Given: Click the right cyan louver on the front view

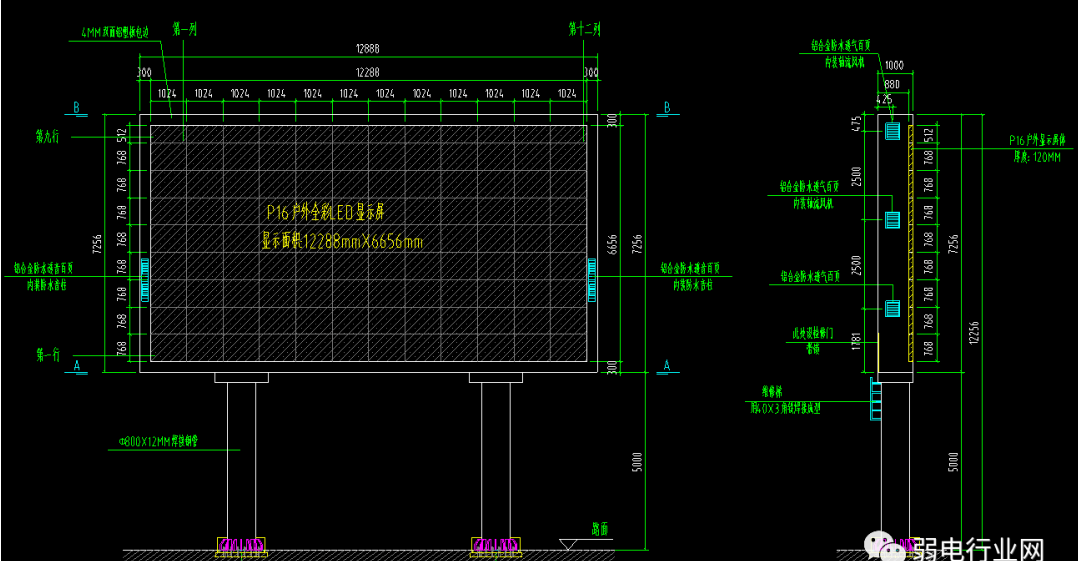Looking at the screenshot, I should tap(592, 279).
